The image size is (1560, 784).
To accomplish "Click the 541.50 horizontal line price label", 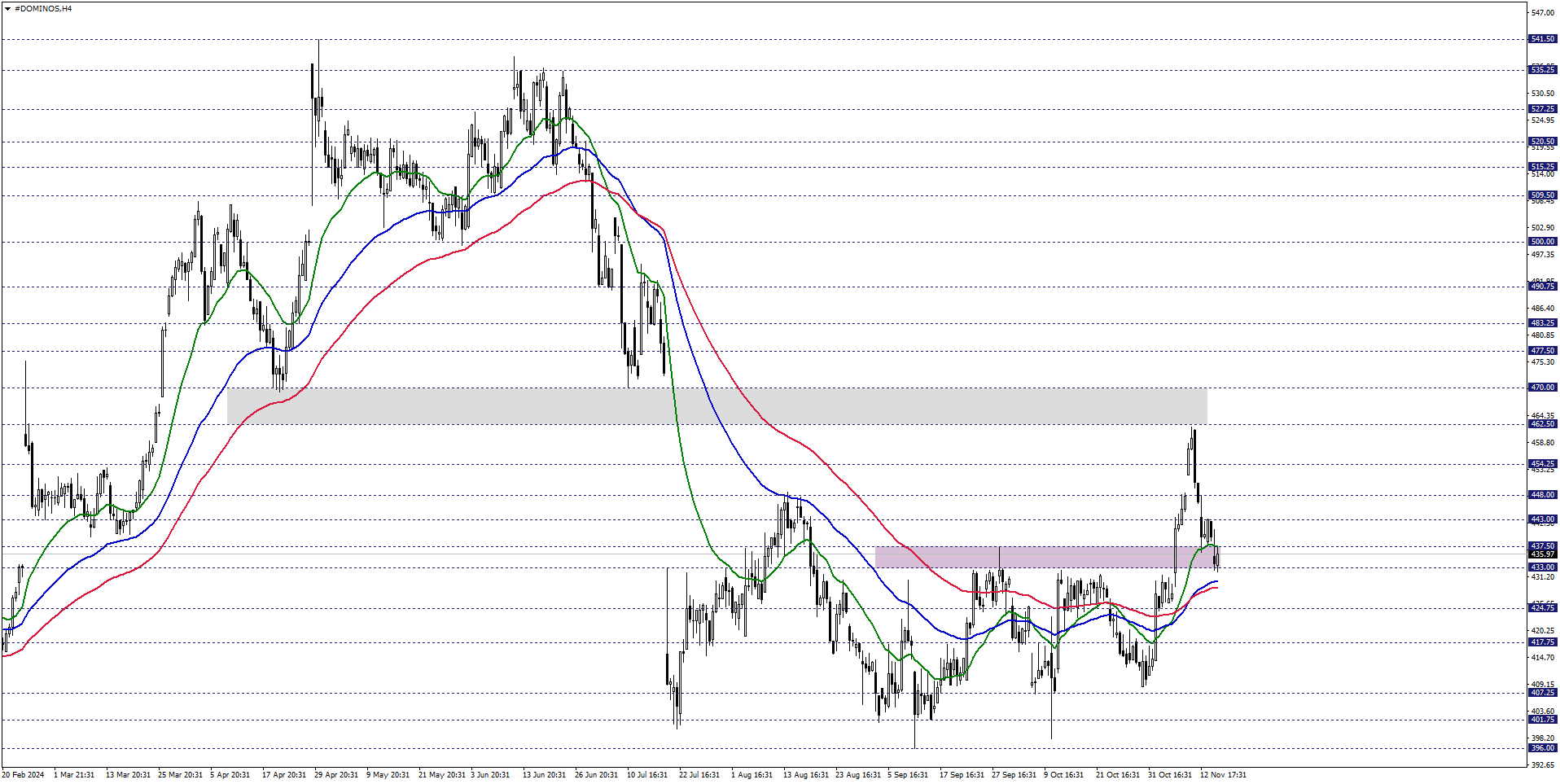I will 1542,39.
